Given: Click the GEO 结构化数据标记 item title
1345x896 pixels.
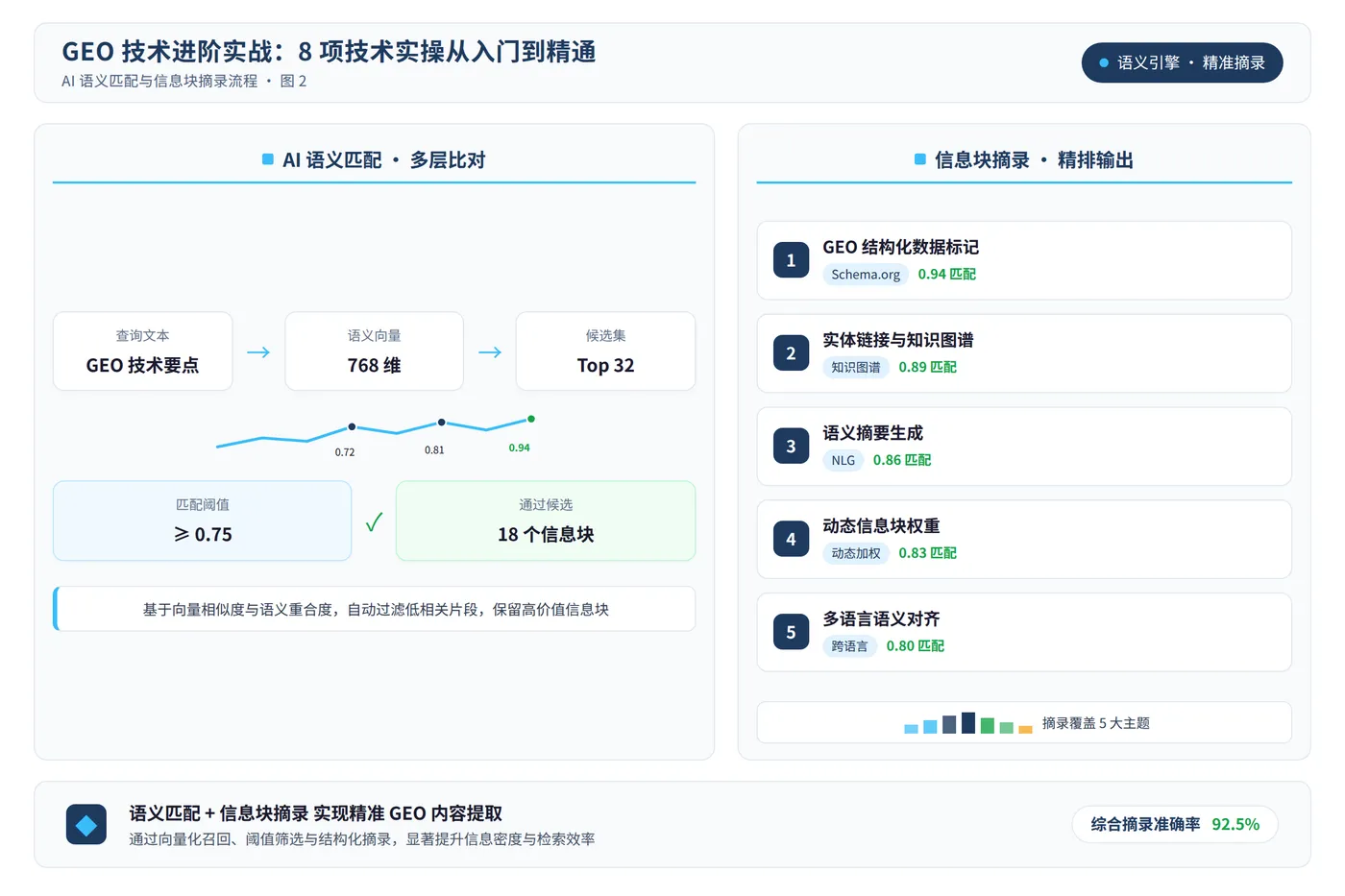Looking at the screenshot, I should coord(901,248).
